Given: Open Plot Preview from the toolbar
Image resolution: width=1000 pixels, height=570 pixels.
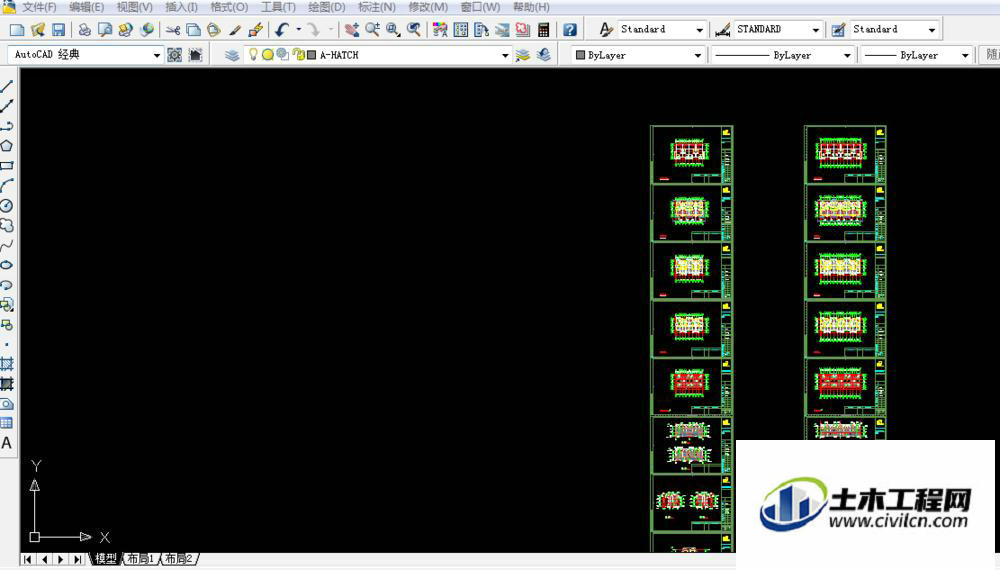Looking at the screenshot, I should [x=105, y=29].
